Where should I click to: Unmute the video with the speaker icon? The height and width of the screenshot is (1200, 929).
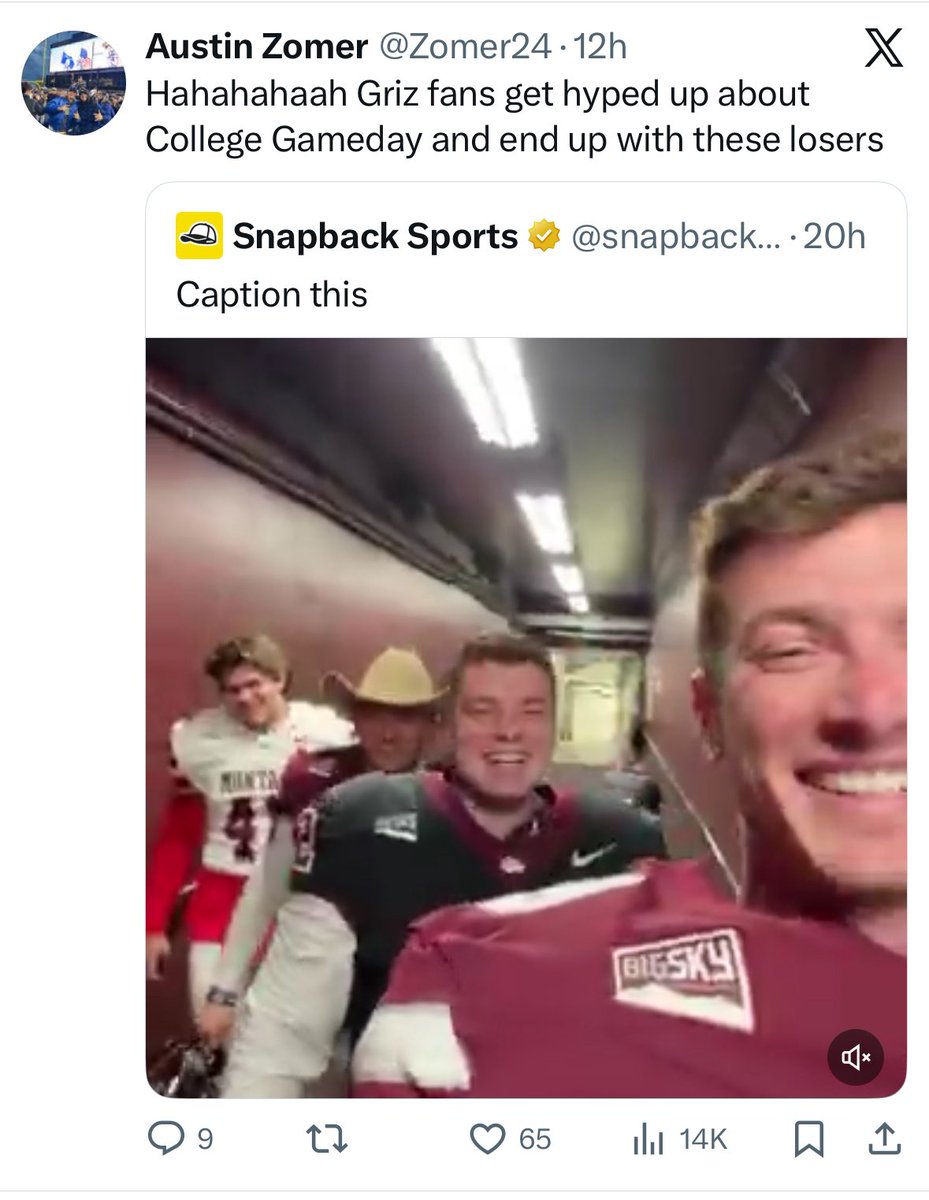855,1057
